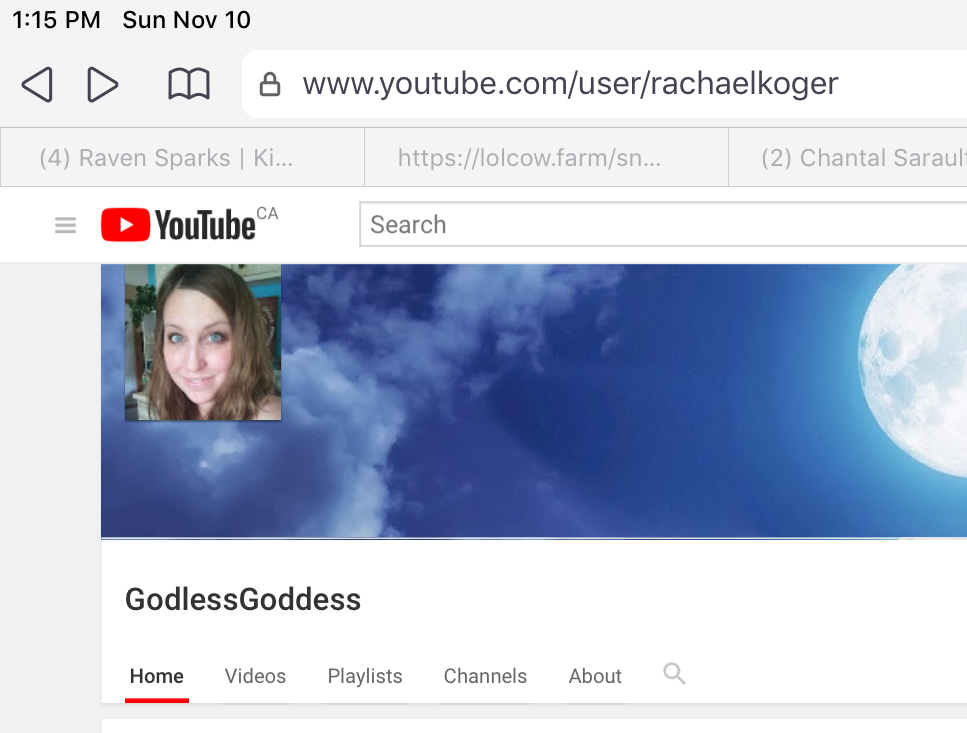Go back with the browser back arrow
967x733 pixels.
coord(37,84)
